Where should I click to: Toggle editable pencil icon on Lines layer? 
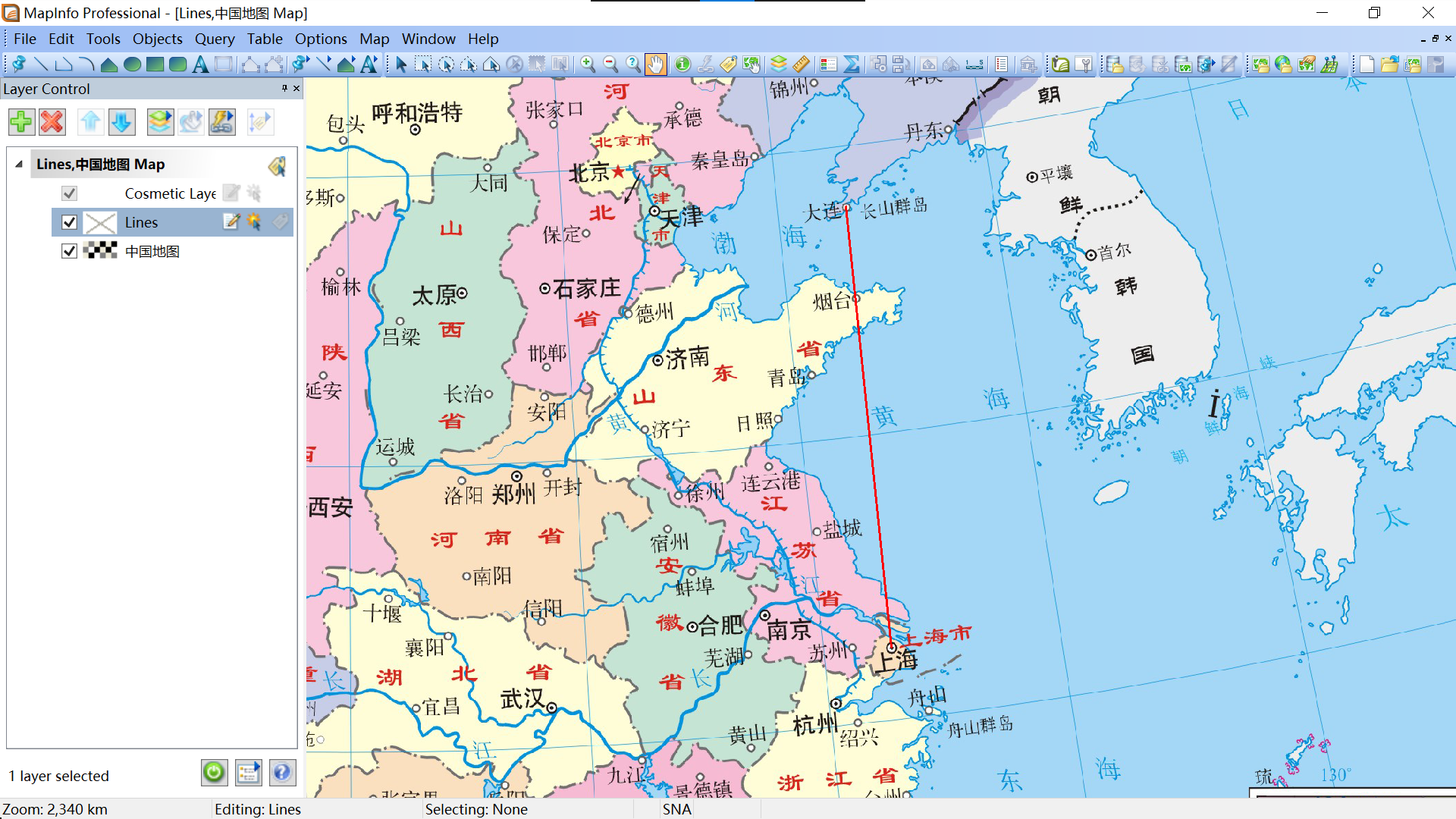click(x=231, y=221)
